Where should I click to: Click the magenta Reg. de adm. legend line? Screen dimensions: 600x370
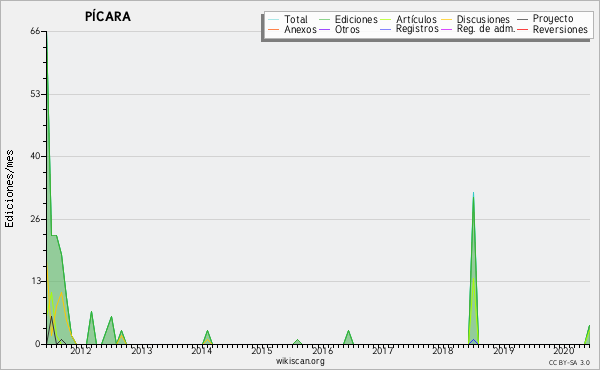coord(447,29)
